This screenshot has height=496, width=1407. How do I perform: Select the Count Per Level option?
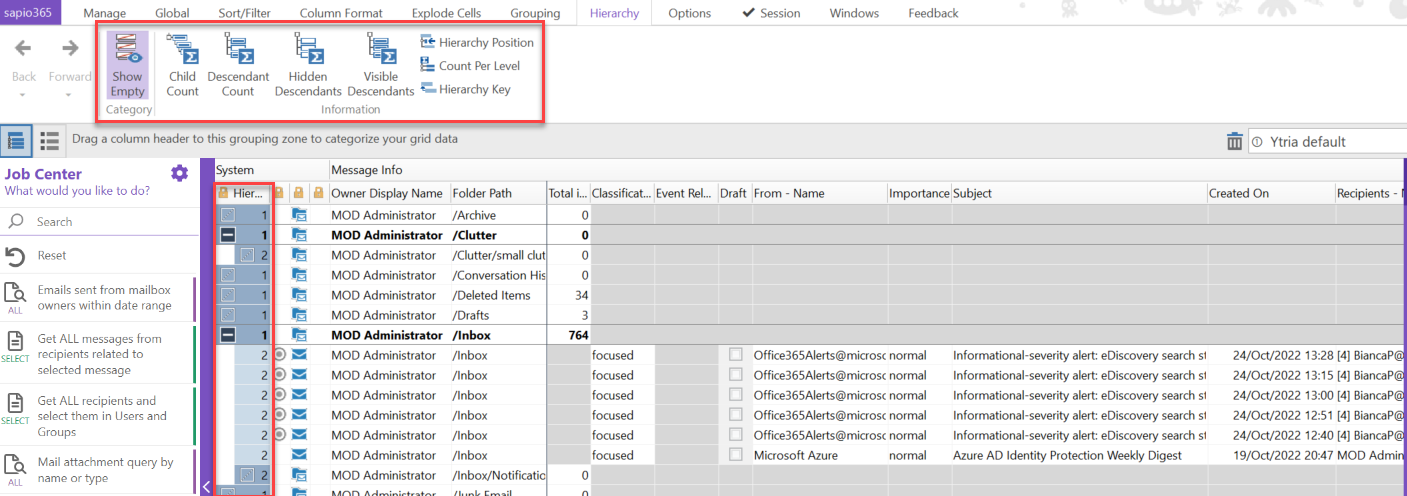coord(470,66)
